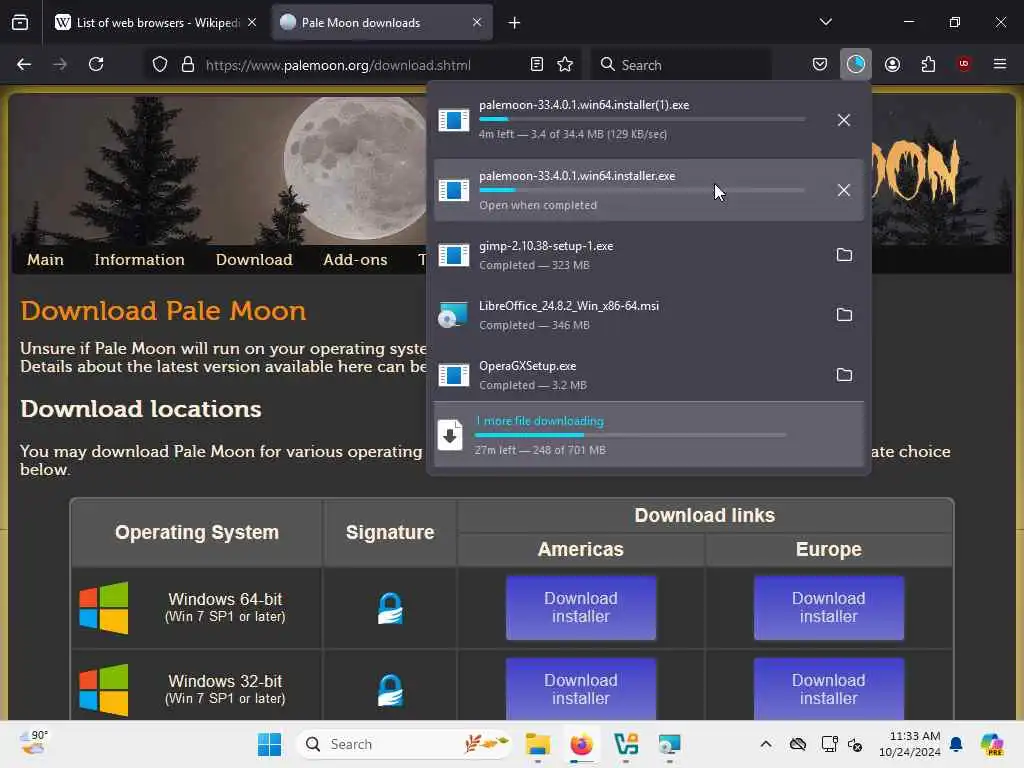
Task: Open a new tab with plus button
Action: pyautogui.click(x=514, y=23)
